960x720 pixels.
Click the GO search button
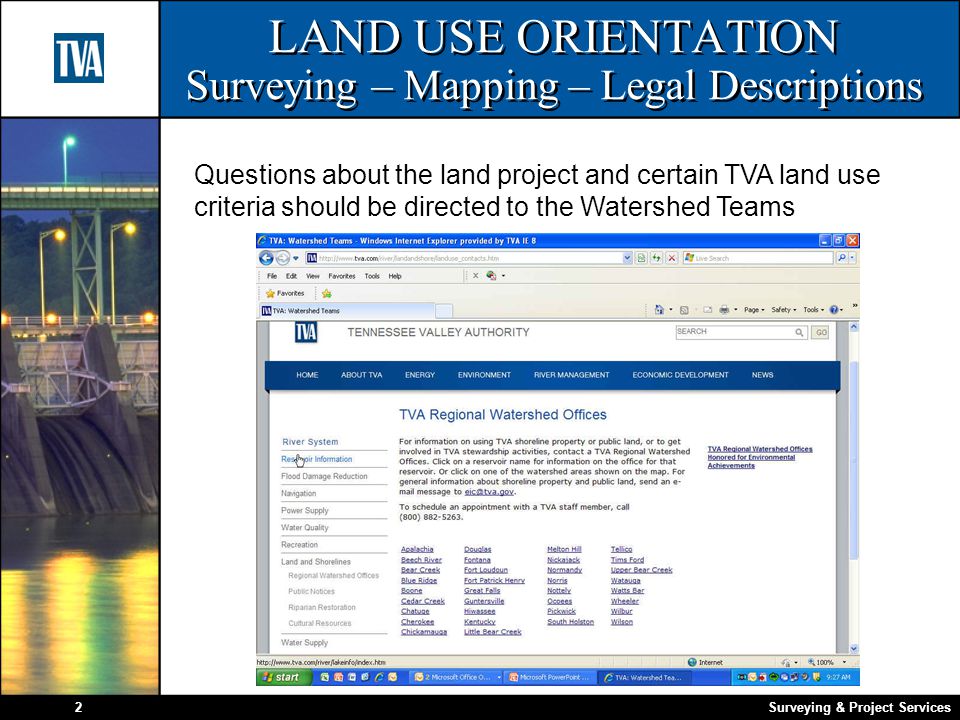(x=820, y=332)
